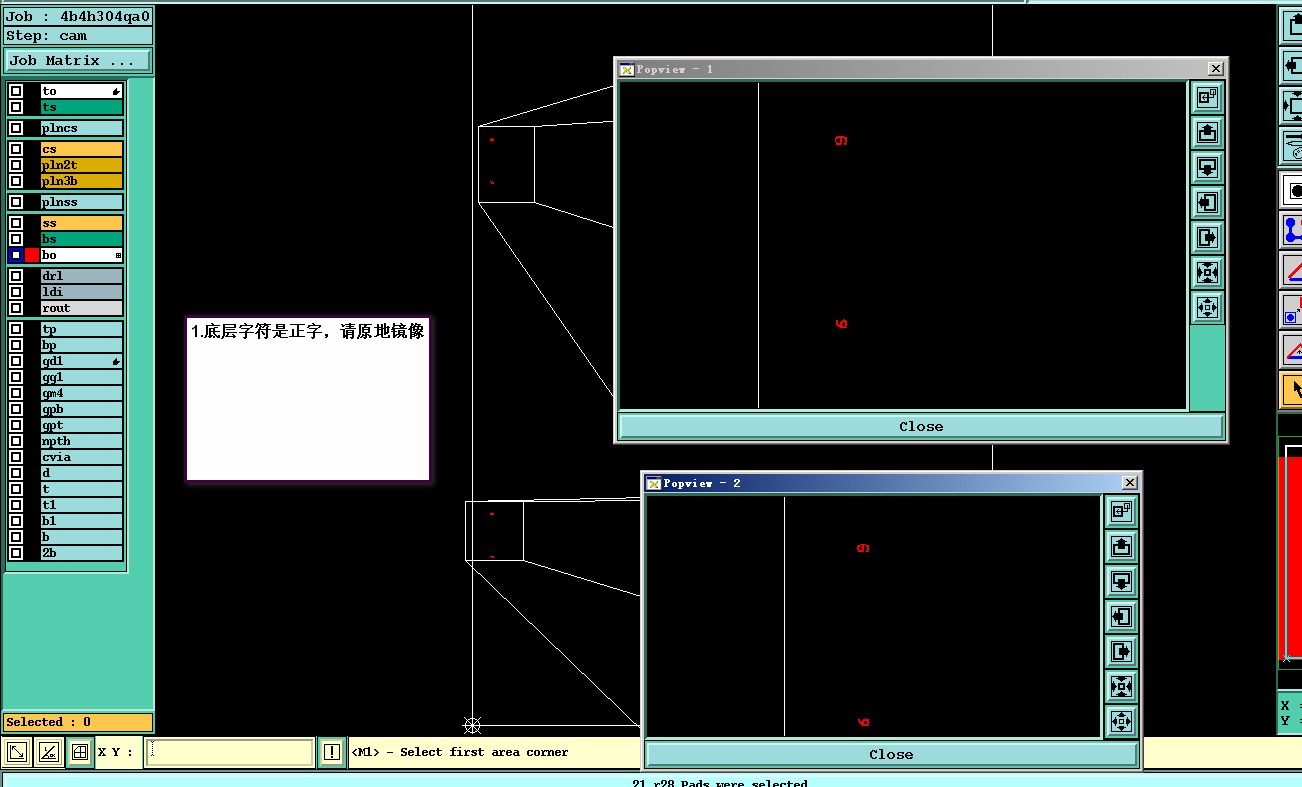This screenshot has width=1302, height=787.
Task: Click the Selected : 0 status label
Action: point(78,722)
